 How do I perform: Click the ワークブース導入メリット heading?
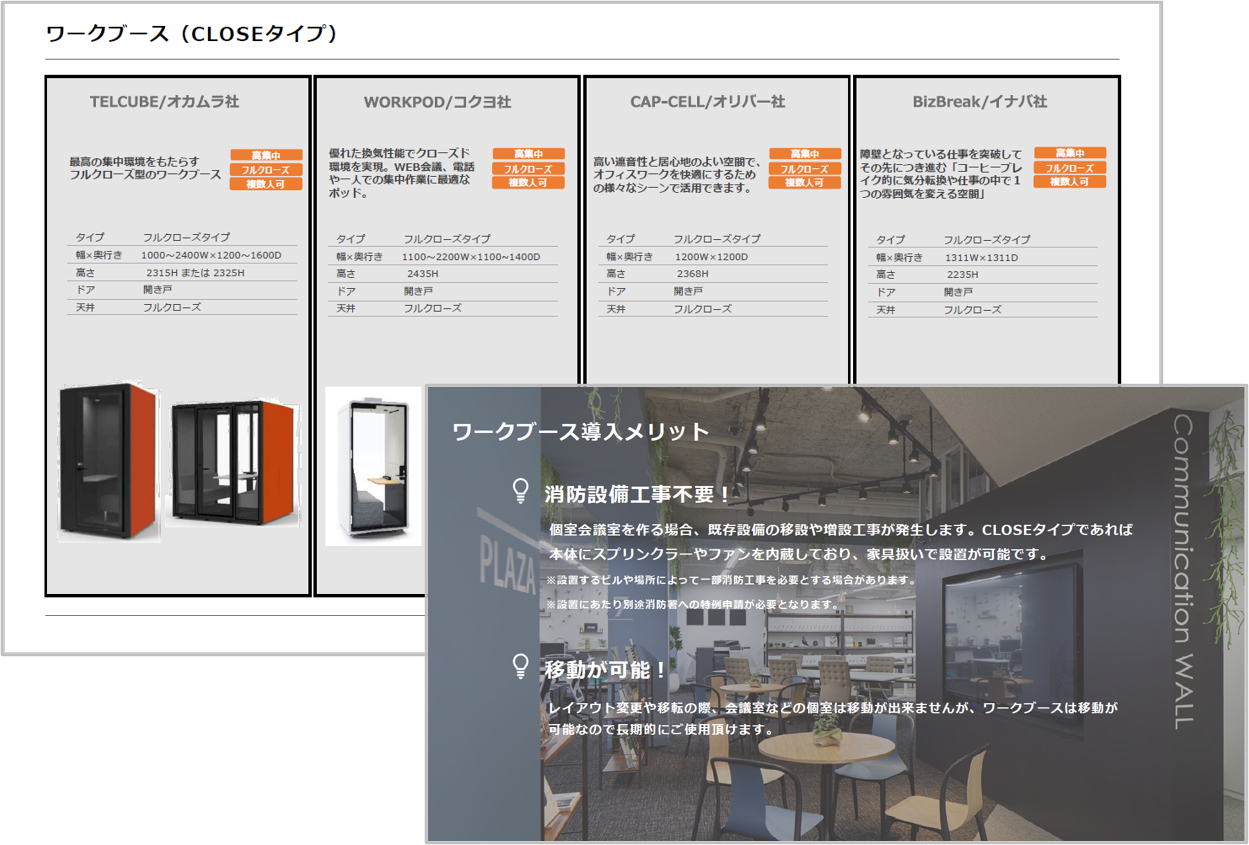pos(581,432)
